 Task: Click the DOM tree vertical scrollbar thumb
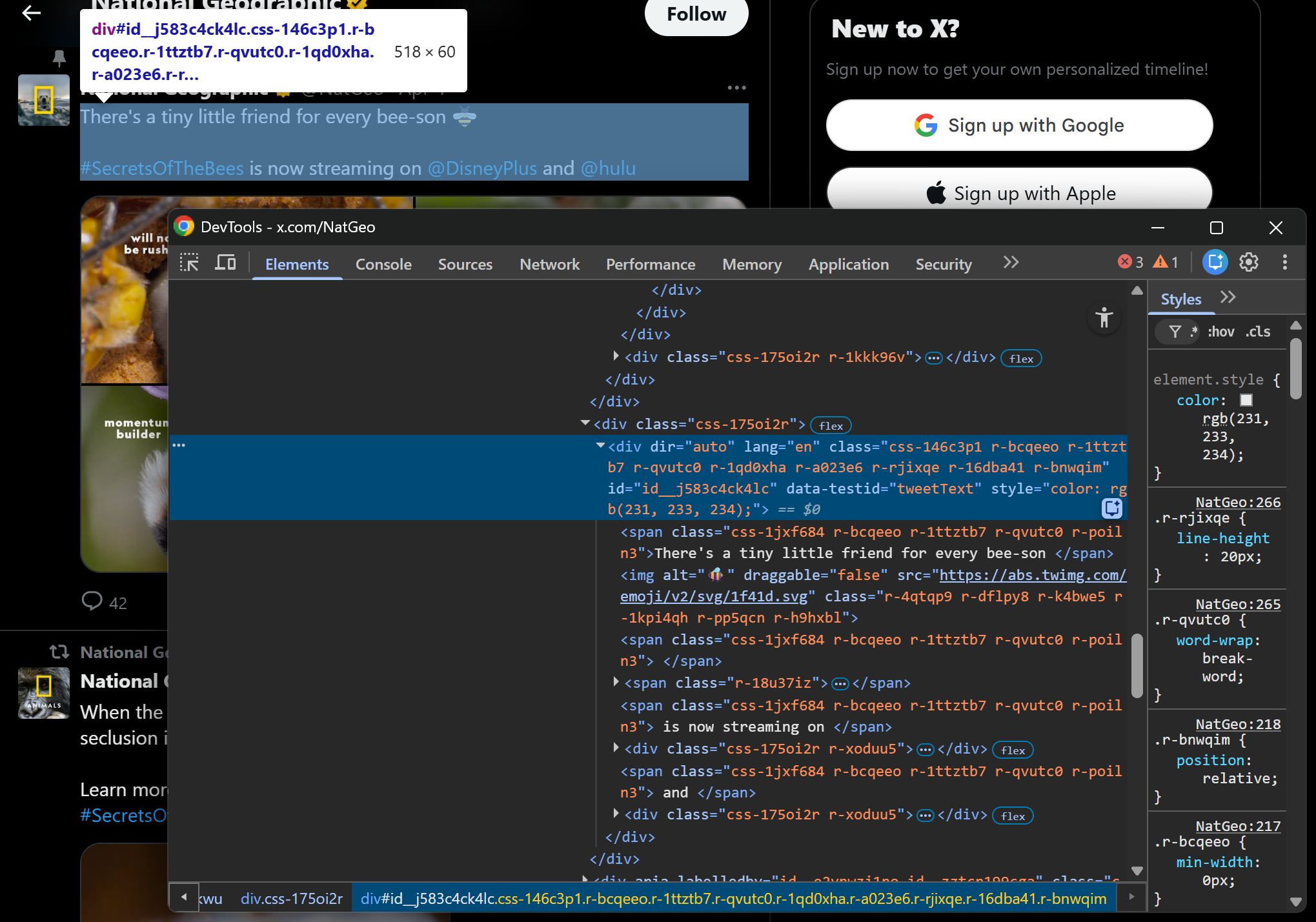point(1137,665)
